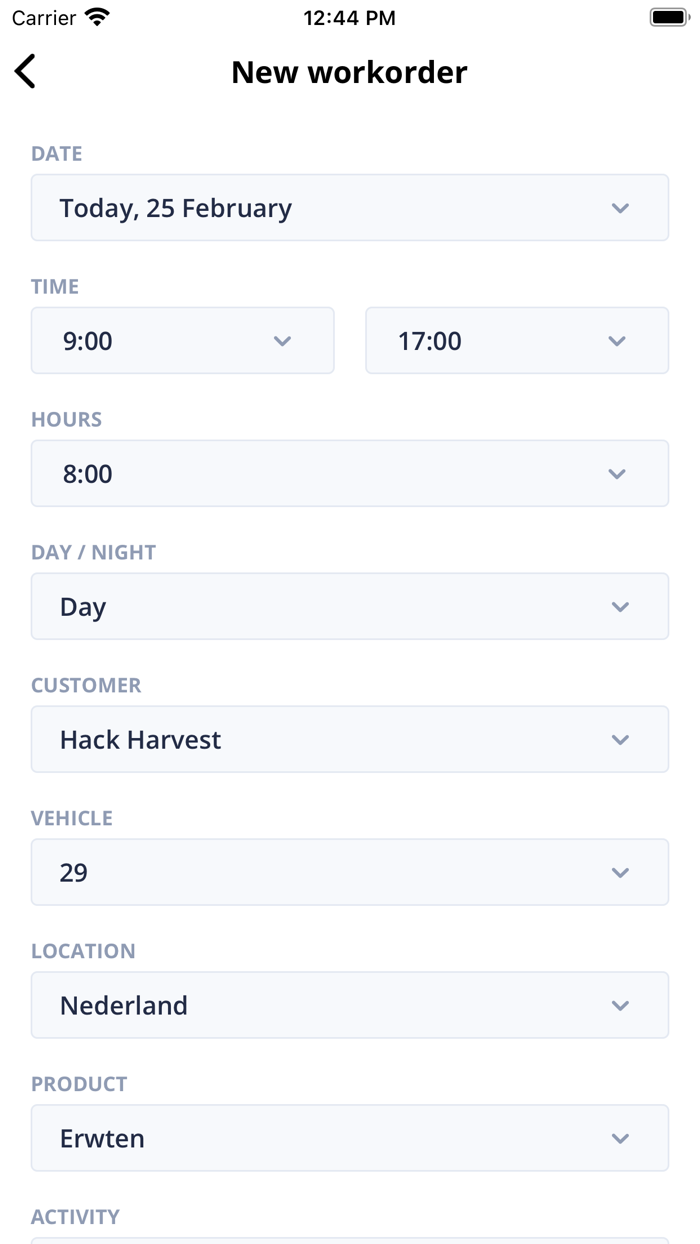
Task: Tap the chevron on the CUSTOMER field
Action: tap(620, 739)
